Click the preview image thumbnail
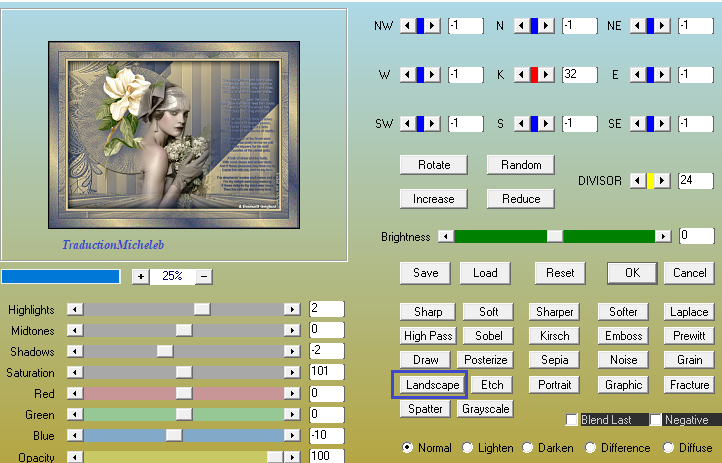This screenshot has width=722, height=463. pos(174,135)
